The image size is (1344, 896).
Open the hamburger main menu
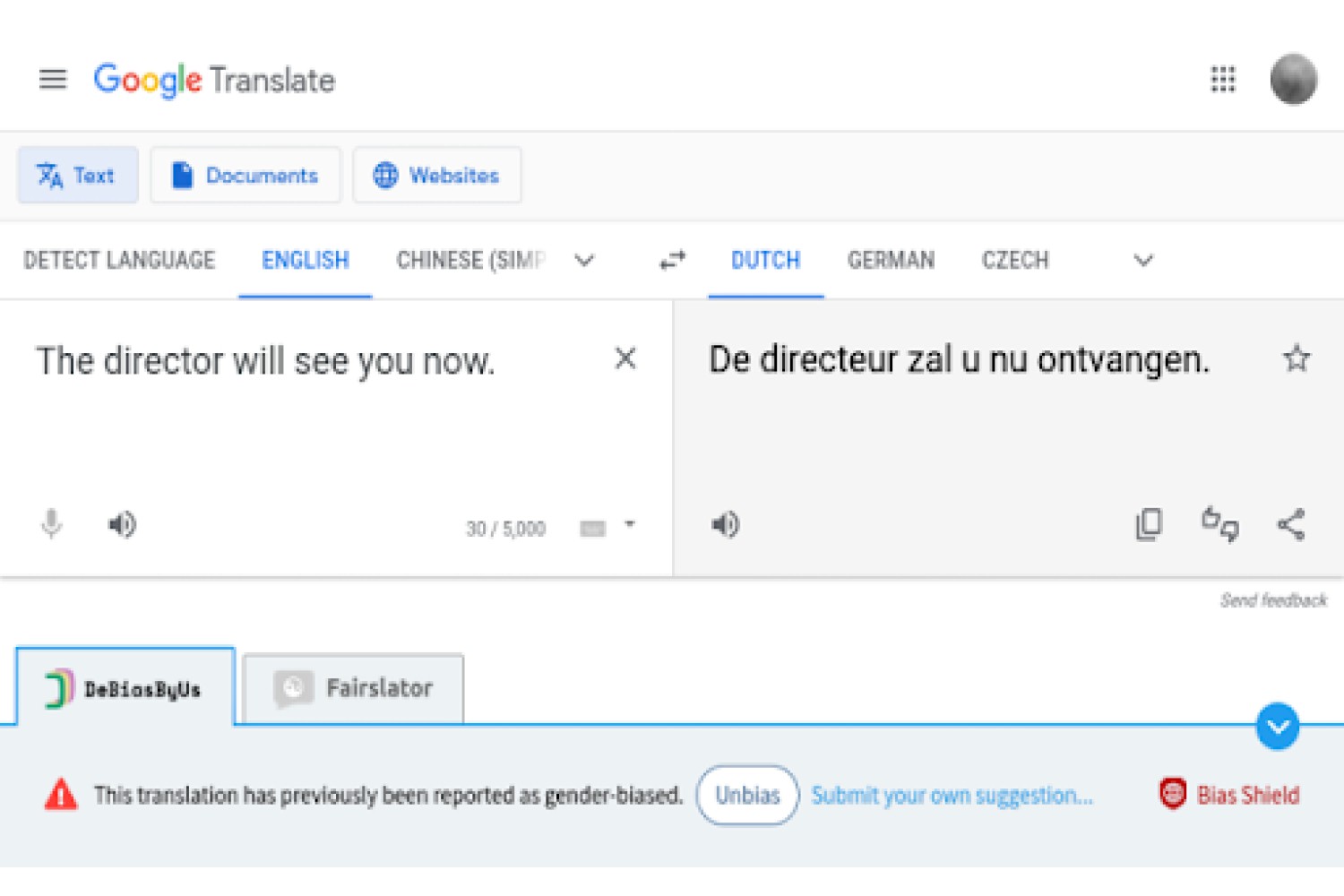click(53, 80)
